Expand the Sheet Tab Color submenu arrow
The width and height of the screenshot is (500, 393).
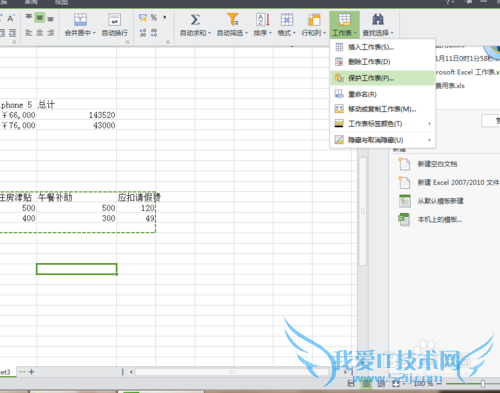pyautogui.click(x=429, y=124)
